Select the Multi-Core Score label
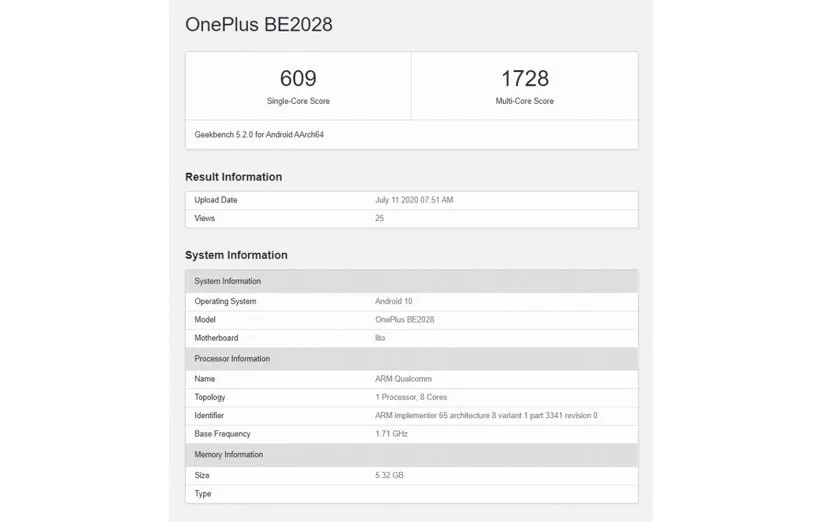 point(524,101)
